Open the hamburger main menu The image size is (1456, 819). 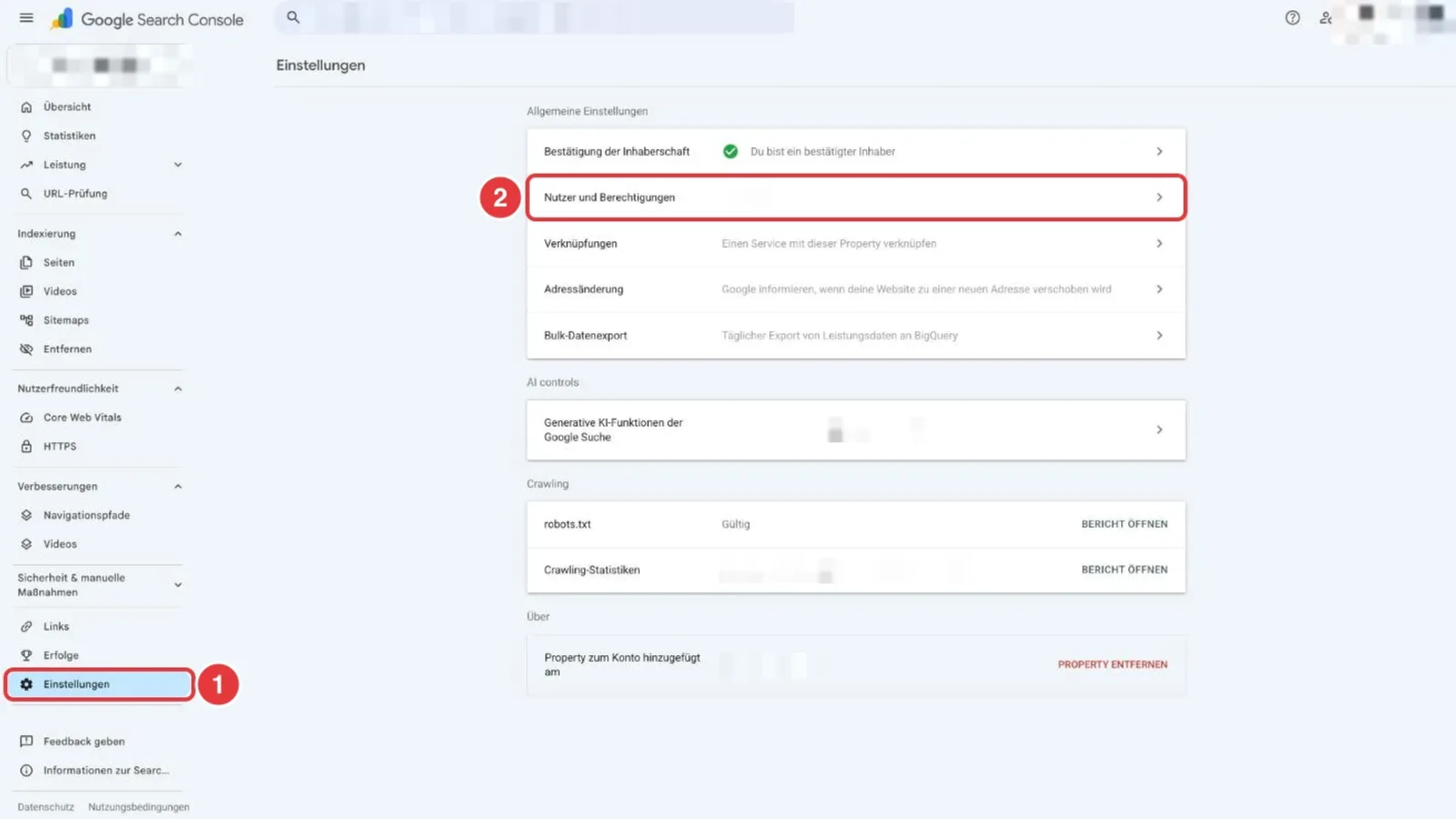(x=26, y=18)
